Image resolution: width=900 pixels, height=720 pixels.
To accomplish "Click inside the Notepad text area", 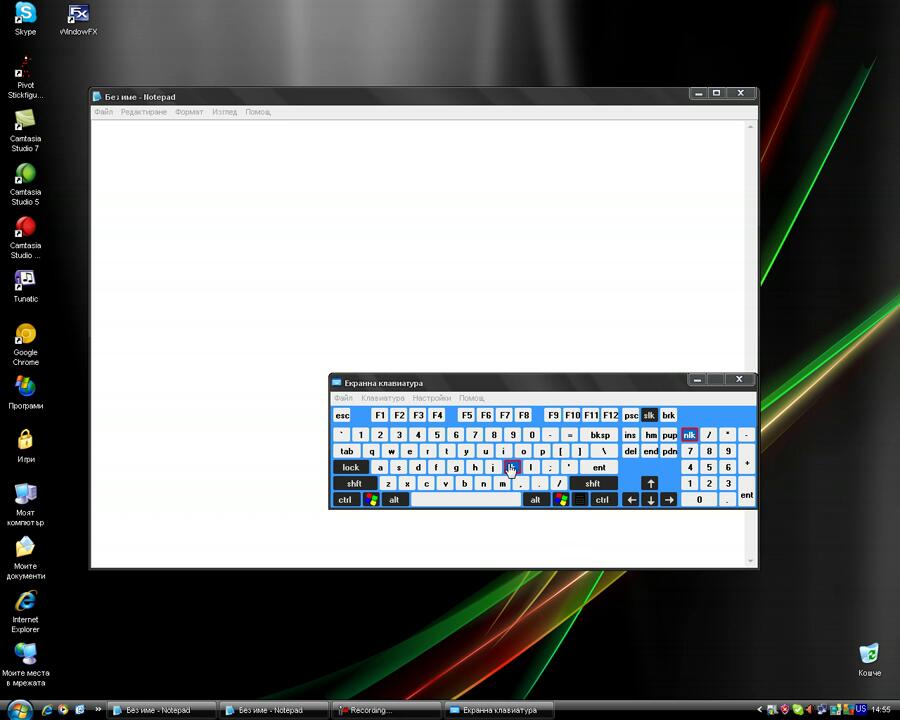I will coord(250,250).
